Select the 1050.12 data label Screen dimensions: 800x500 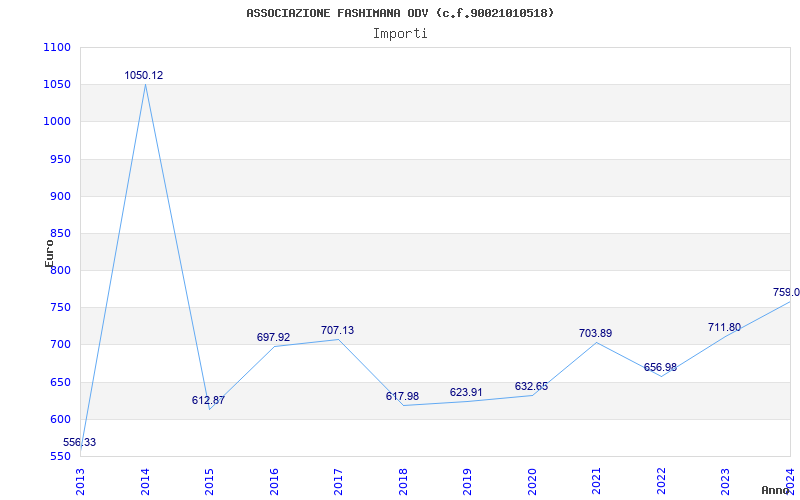point(144,76)
